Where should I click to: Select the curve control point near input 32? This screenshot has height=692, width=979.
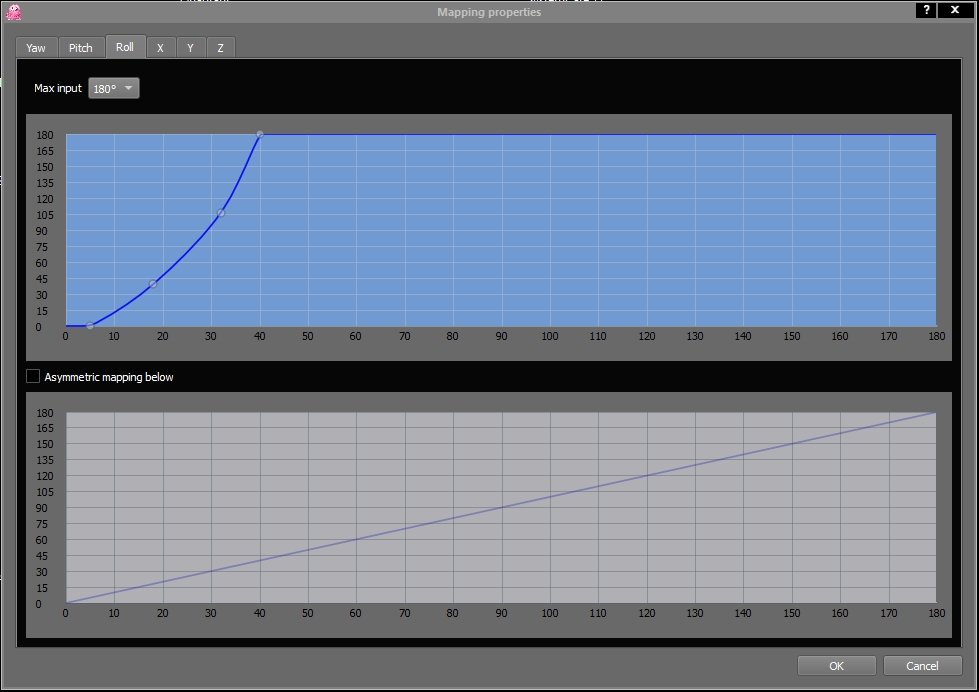pyautogui.click(x=221, y=213)
